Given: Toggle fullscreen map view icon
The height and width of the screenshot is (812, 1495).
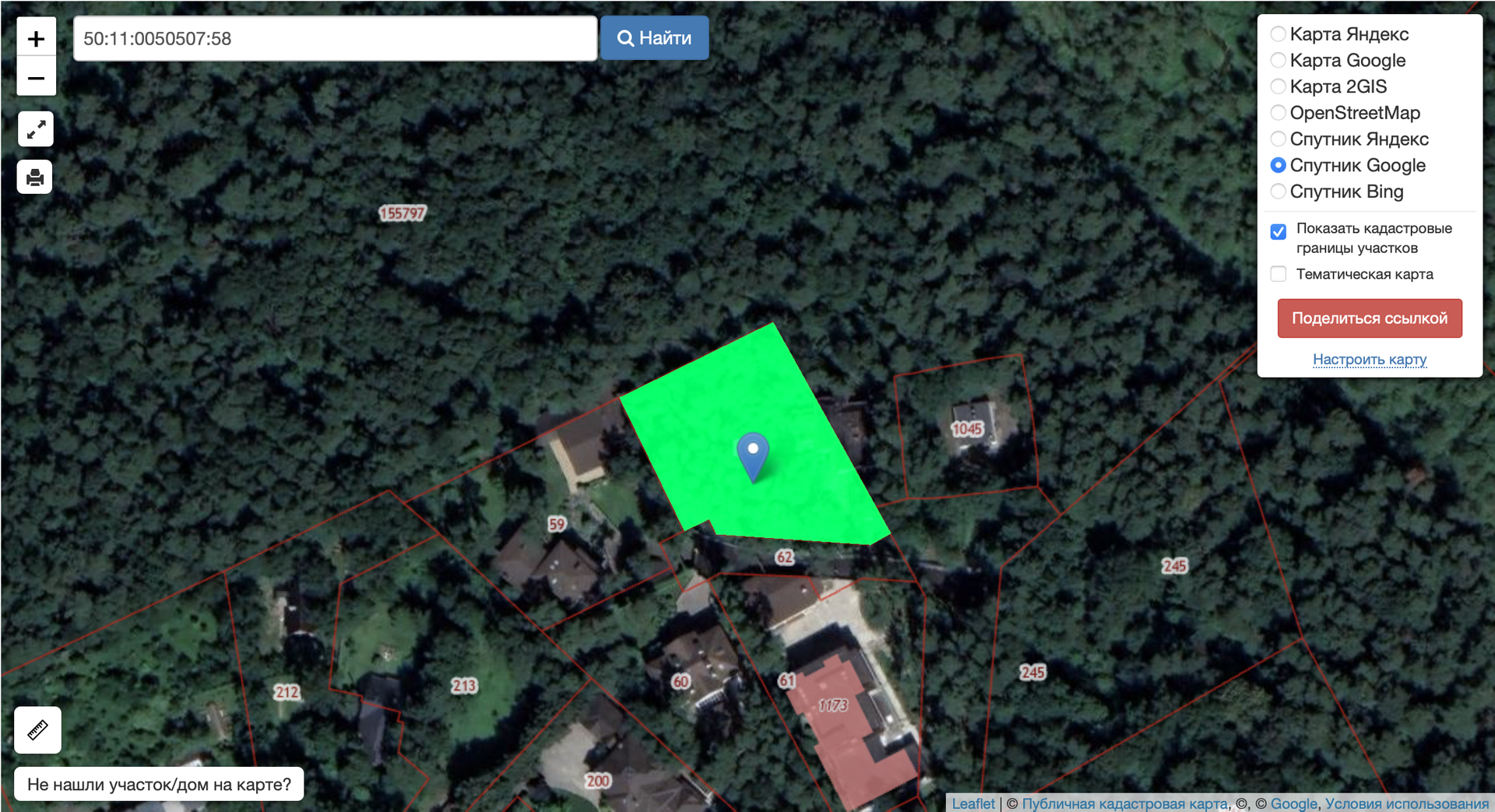Looking at the screenshot, I should click(x=36, y=129).
